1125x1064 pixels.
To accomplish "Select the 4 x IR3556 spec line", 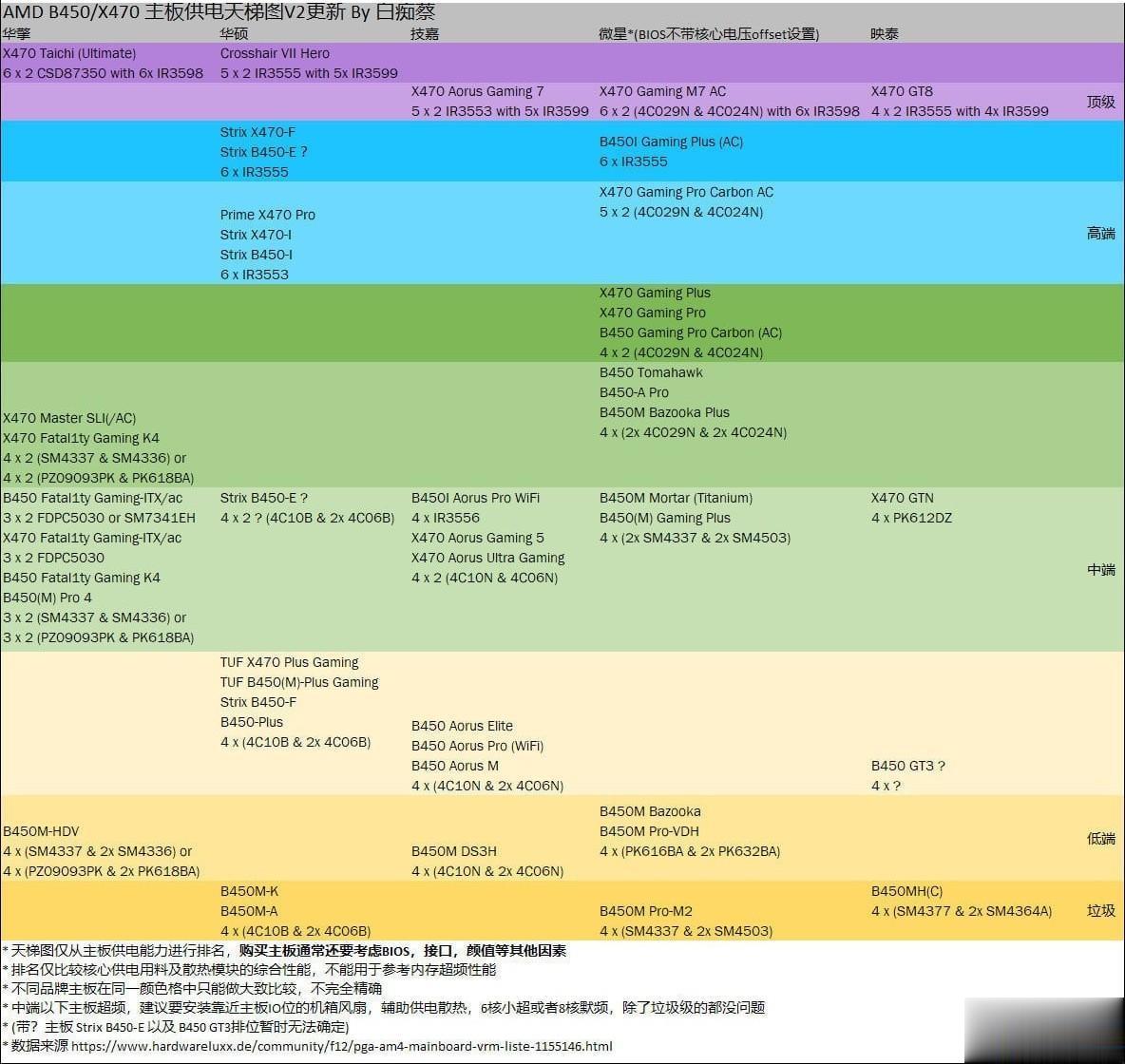I will (x=446, y=518).
